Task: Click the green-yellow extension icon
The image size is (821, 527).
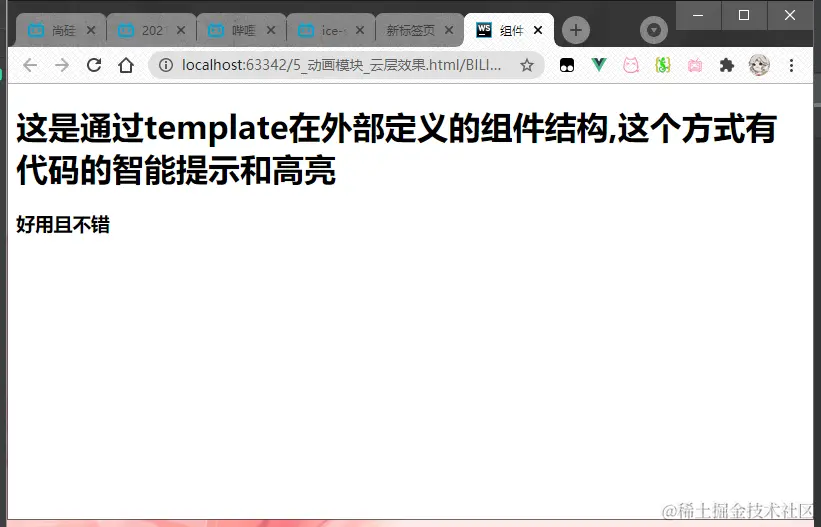Action: point(663,65)
